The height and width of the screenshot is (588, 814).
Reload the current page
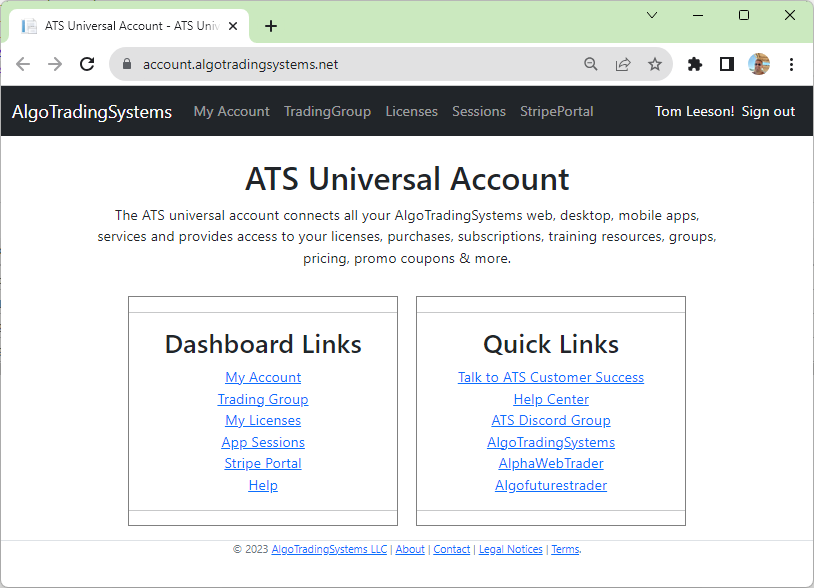(87, 64)
